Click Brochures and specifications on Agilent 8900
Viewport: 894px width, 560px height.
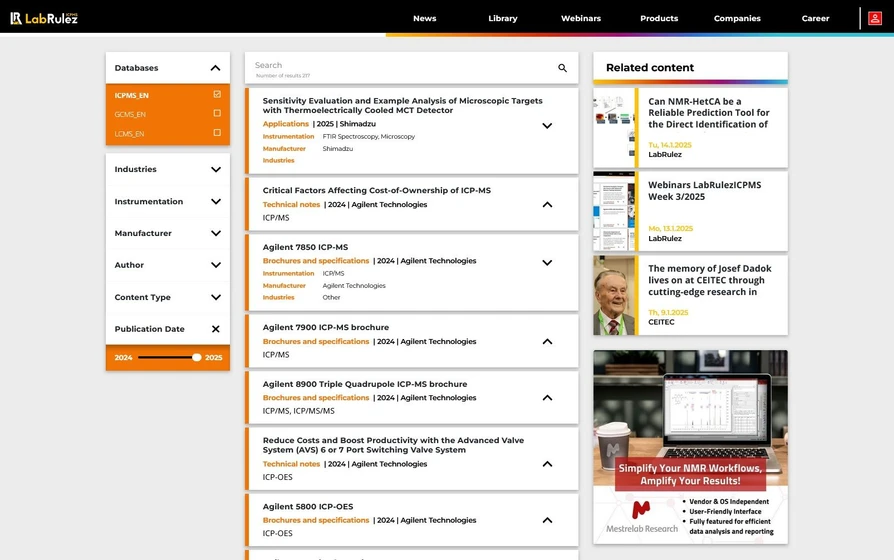pos(316,397)
